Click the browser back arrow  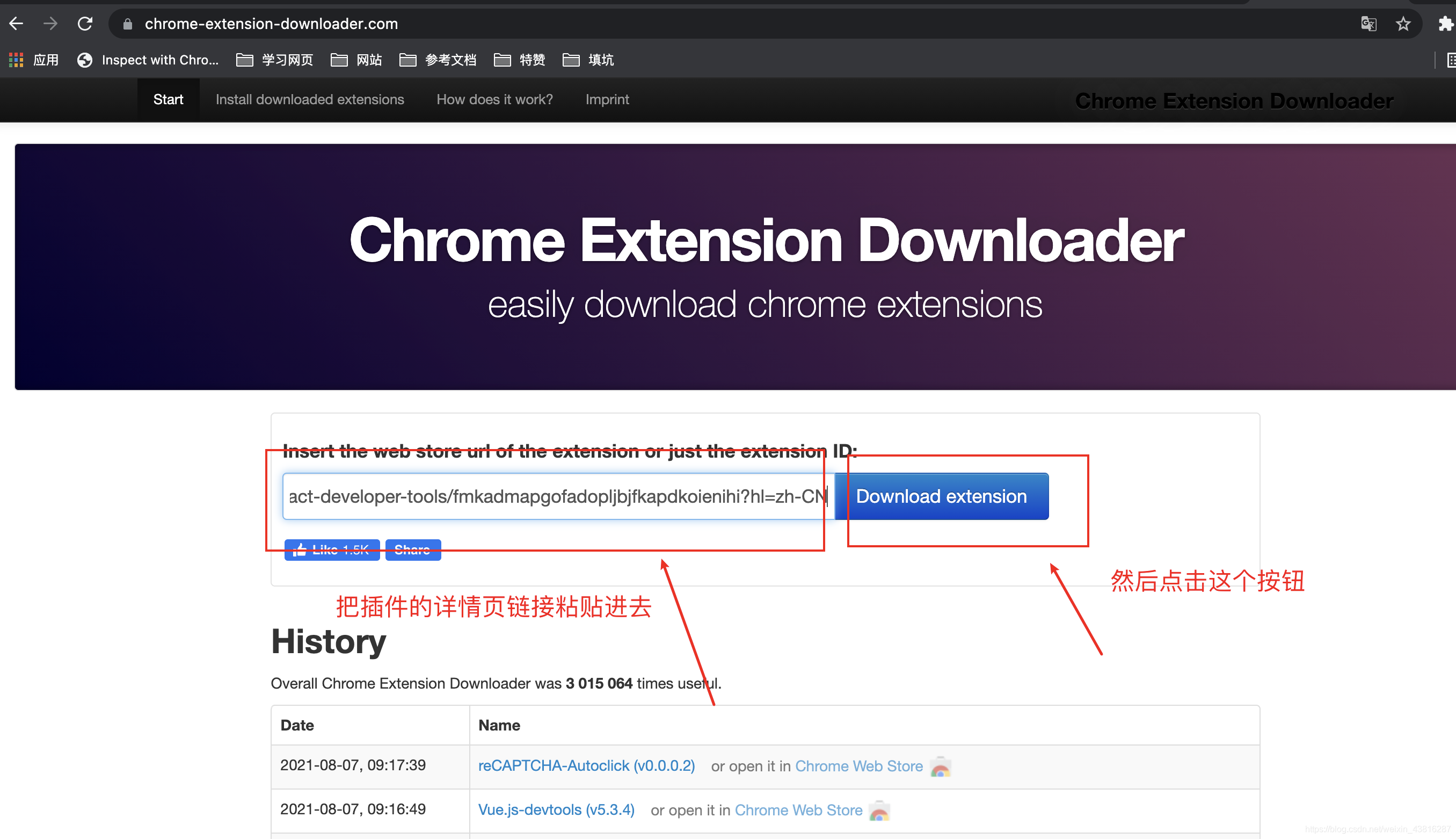click(x=16, y=24)
